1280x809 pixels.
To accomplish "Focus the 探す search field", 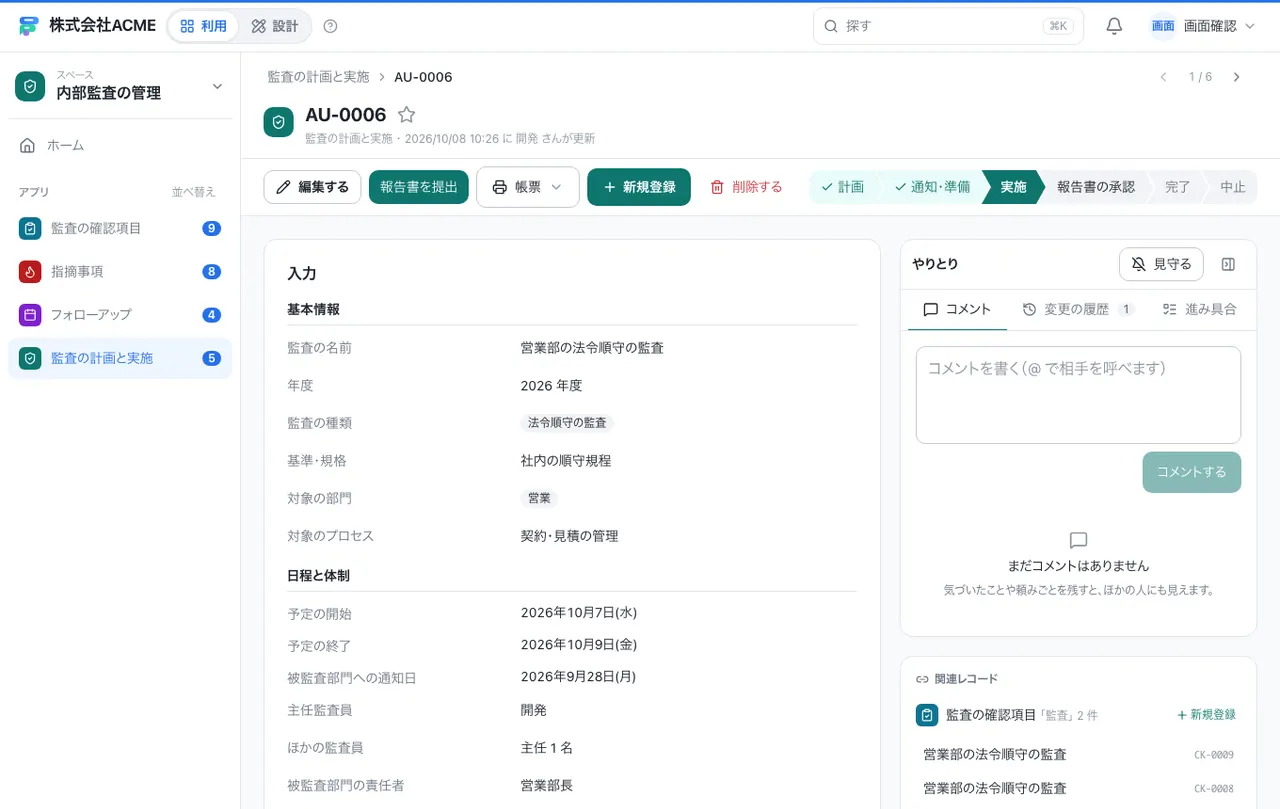I will coord(948,26).
